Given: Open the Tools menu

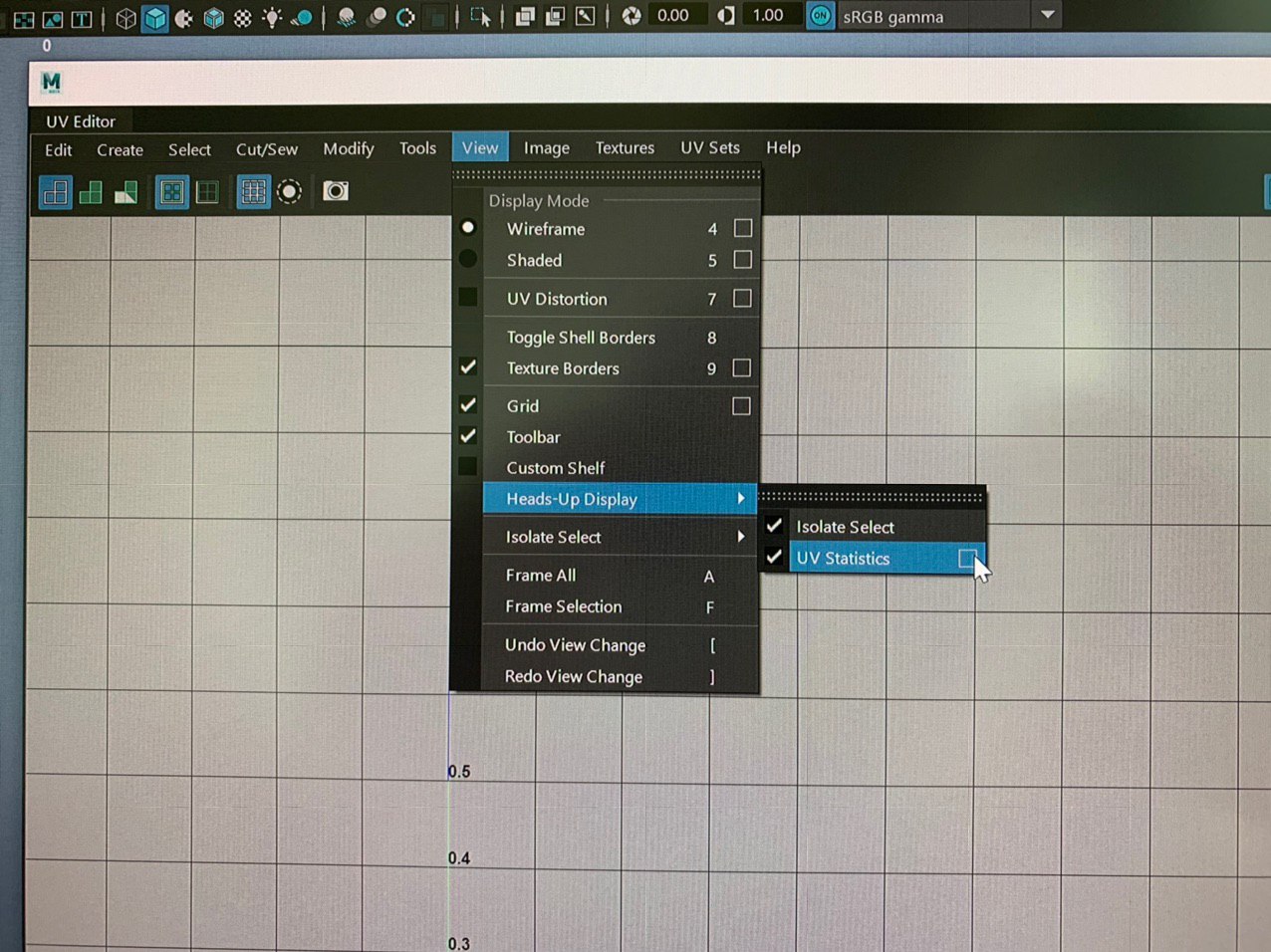Looking at the screenshot, I should (418, 148).
